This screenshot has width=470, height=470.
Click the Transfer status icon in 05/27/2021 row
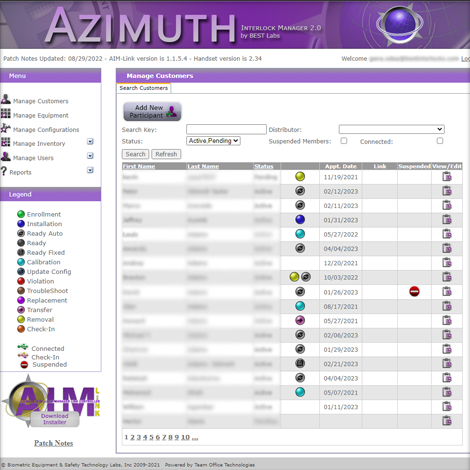(300, 321)
